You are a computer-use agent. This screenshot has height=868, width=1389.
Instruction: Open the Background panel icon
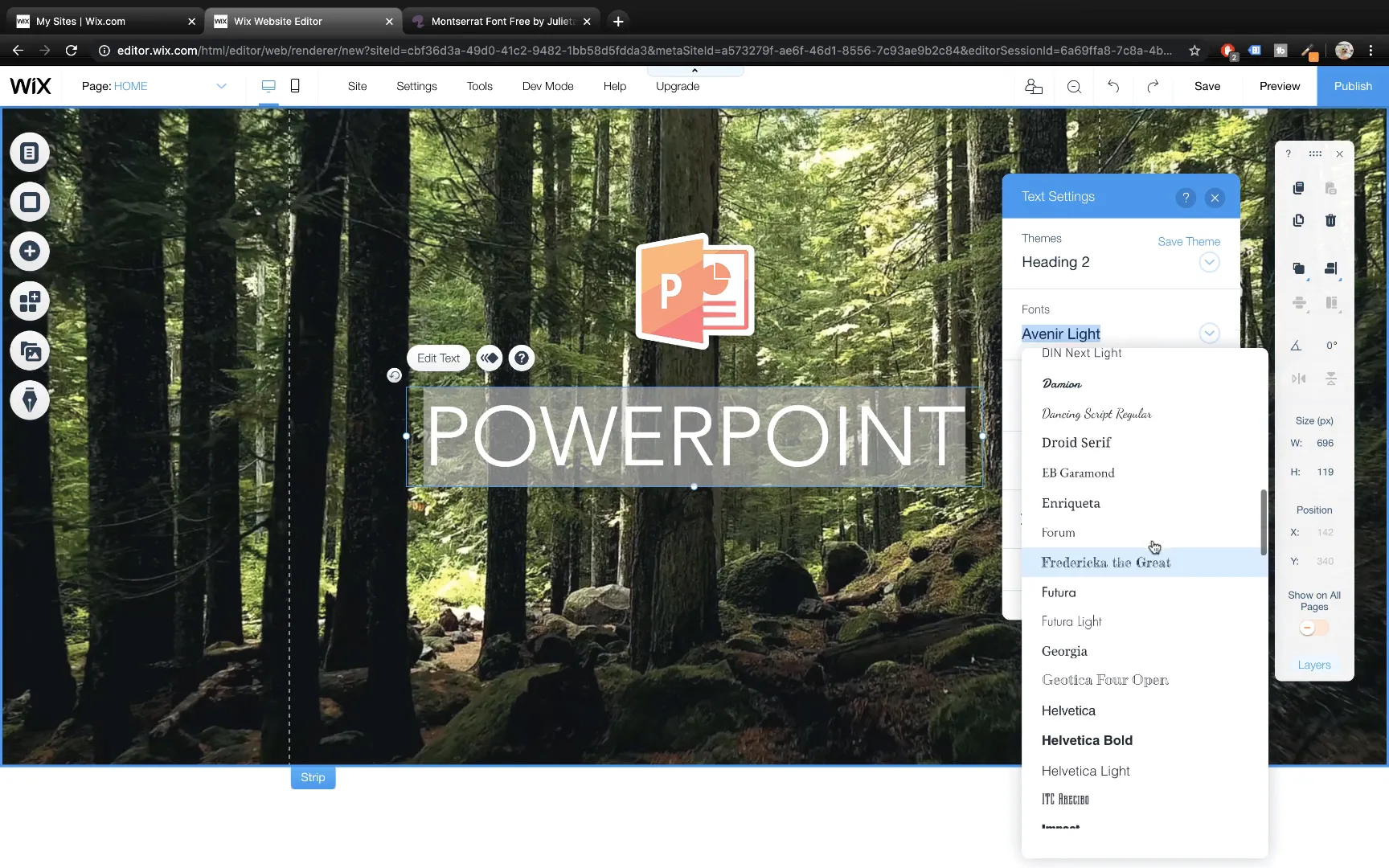click(x=30, y=202)
